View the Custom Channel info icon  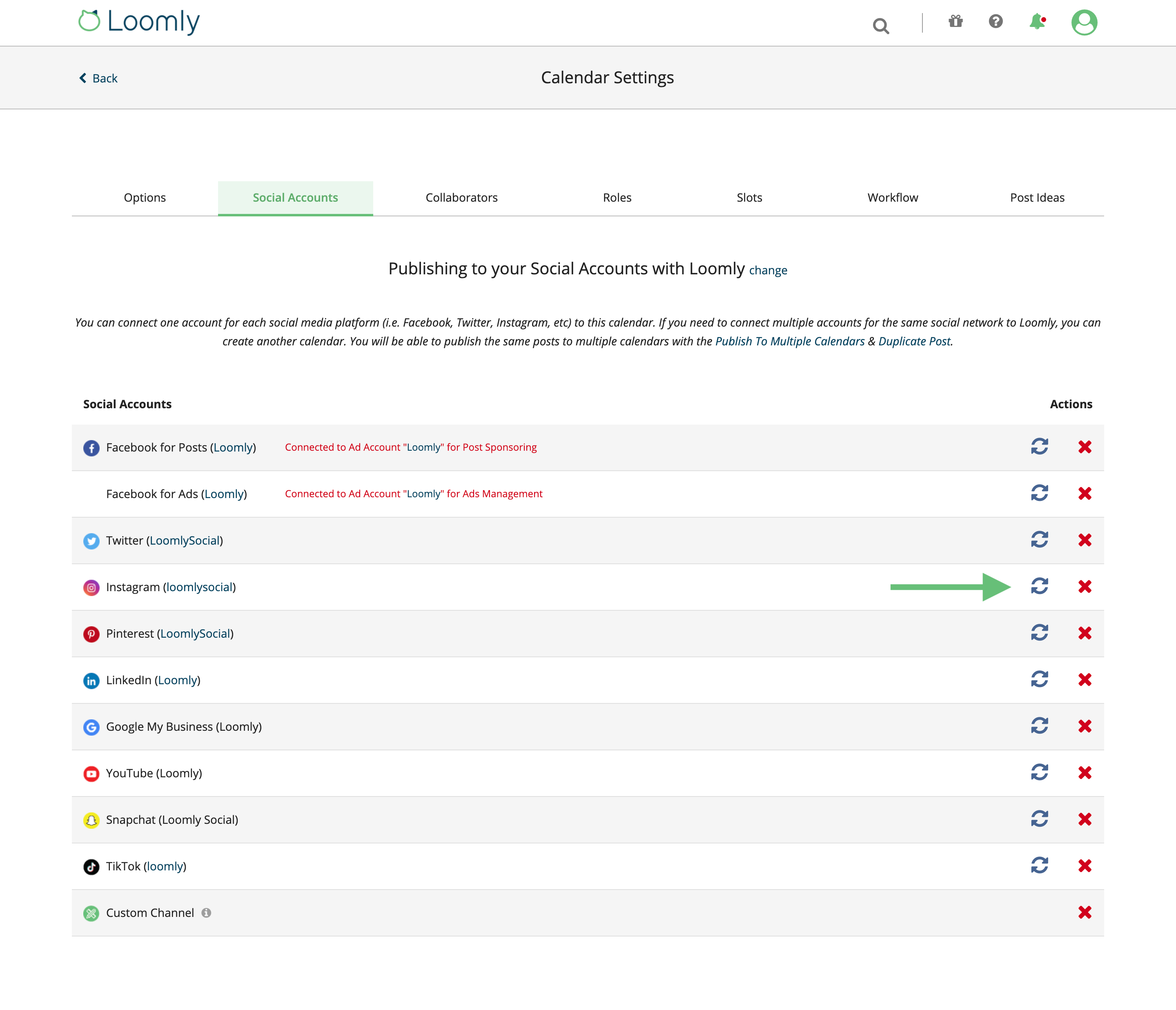click(x=207, y=913)
